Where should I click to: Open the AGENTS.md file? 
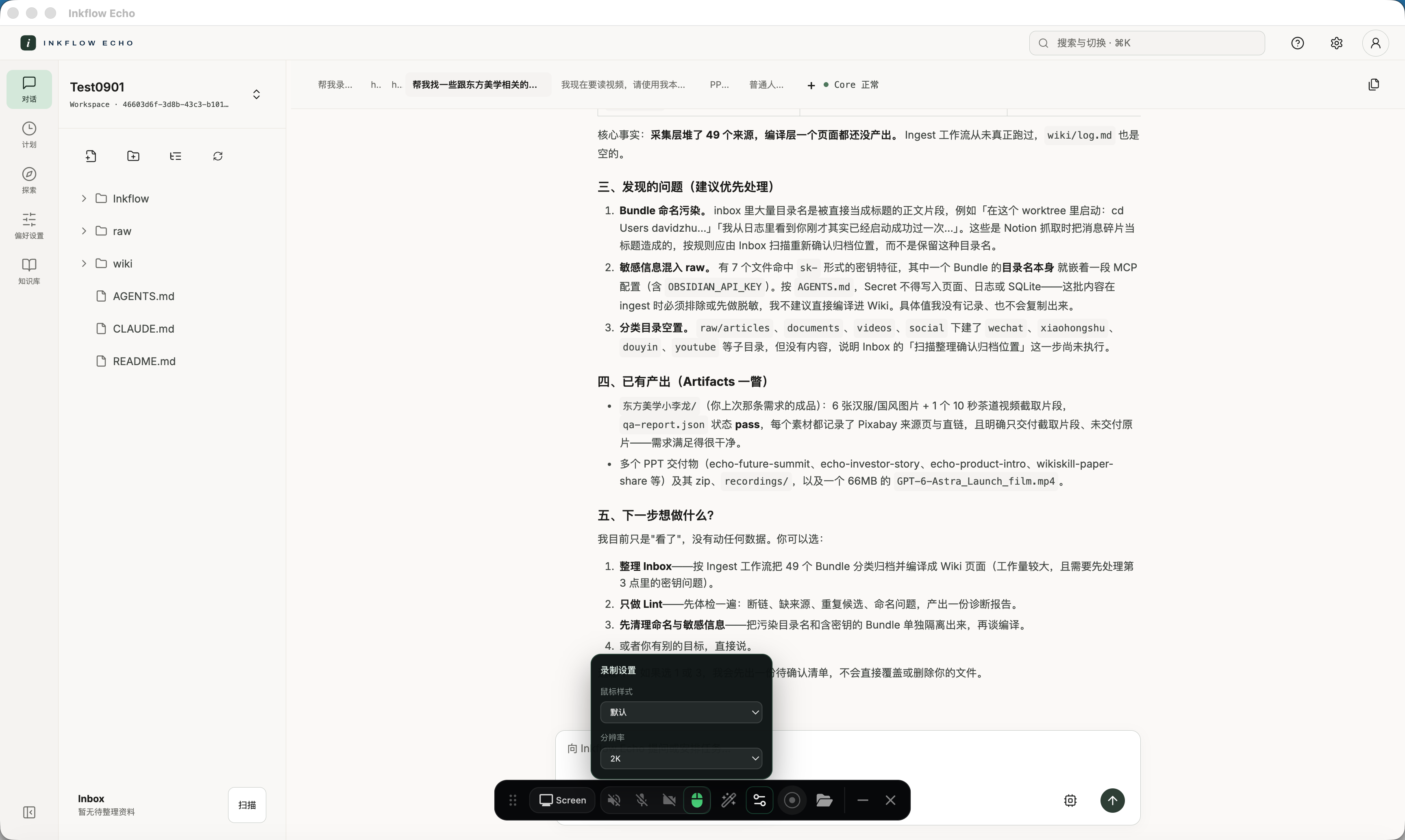click(143, 296)
